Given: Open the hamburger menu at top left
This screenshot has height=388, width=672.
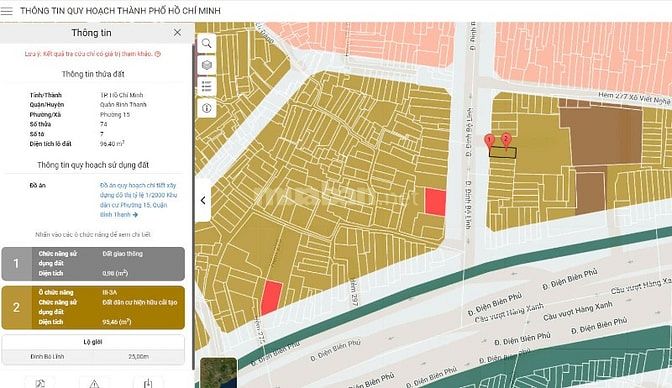Looking at the screenshot, I should click(7, 11).
